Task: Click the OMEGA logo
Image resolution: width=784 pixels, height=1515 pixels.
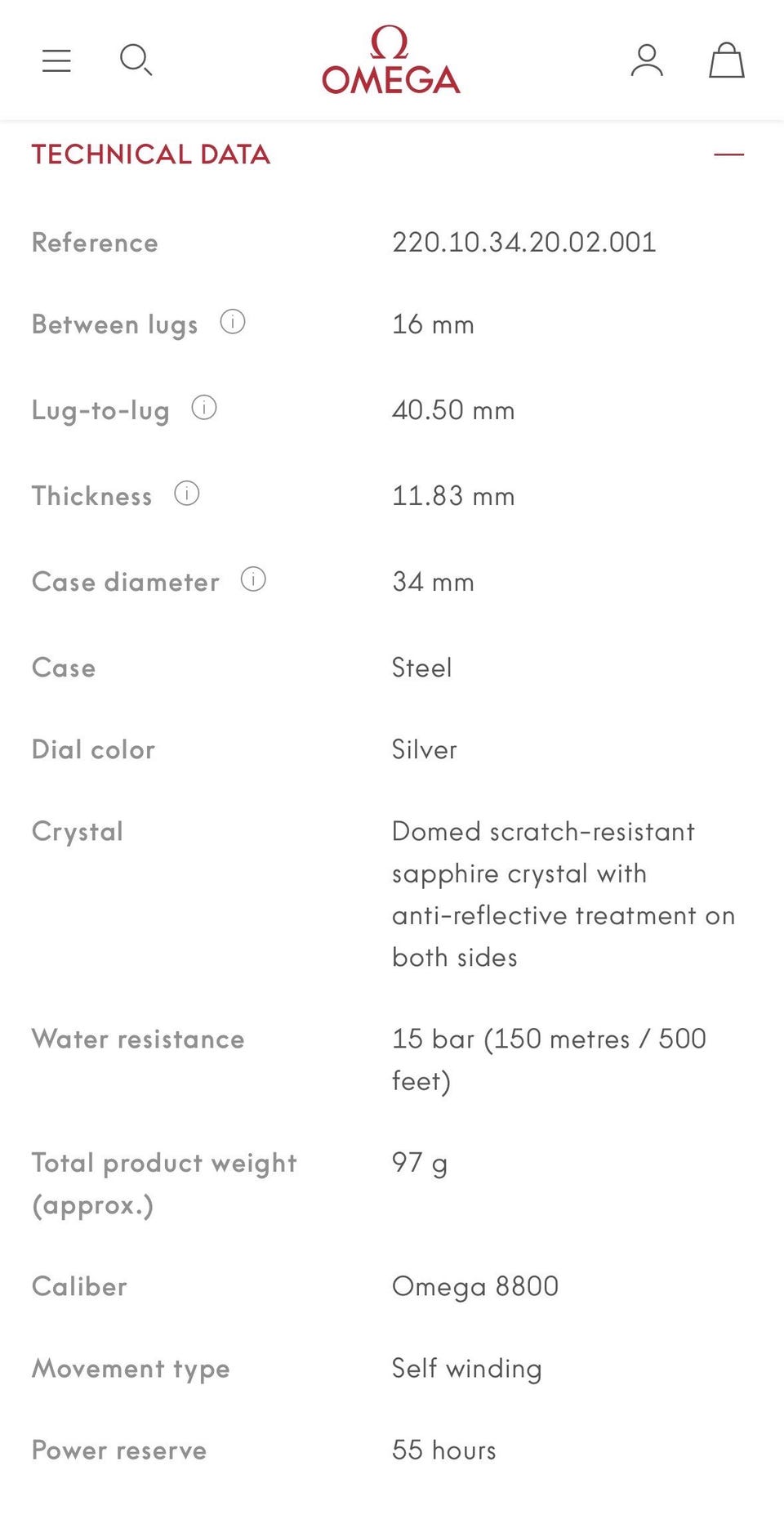Action: point(391,60)
